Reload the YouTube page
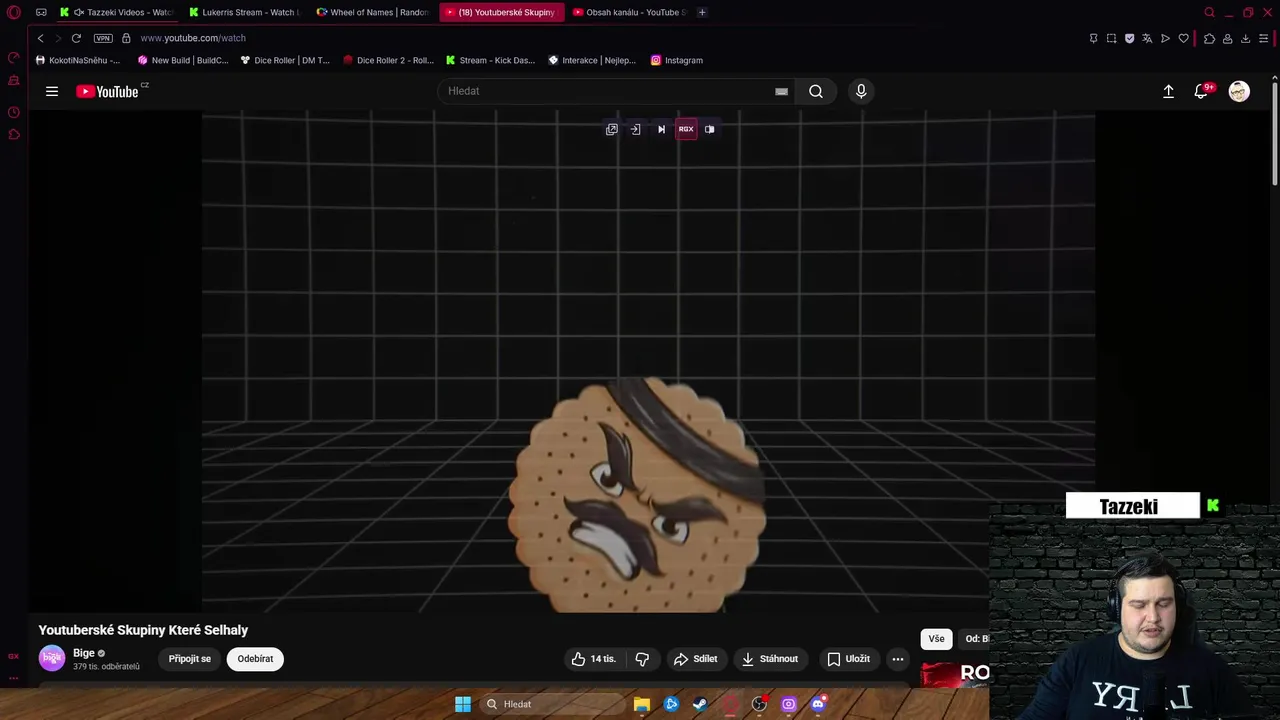This screenshot has height=720, width=1280. coord(76,38)
